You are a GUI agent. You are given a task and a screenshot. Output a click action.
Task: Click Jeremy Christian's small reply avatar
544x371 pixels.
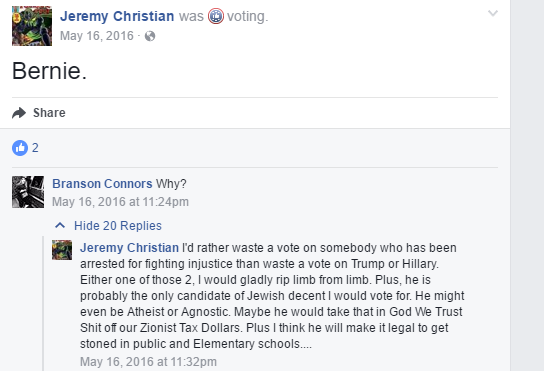pos(62,250)
